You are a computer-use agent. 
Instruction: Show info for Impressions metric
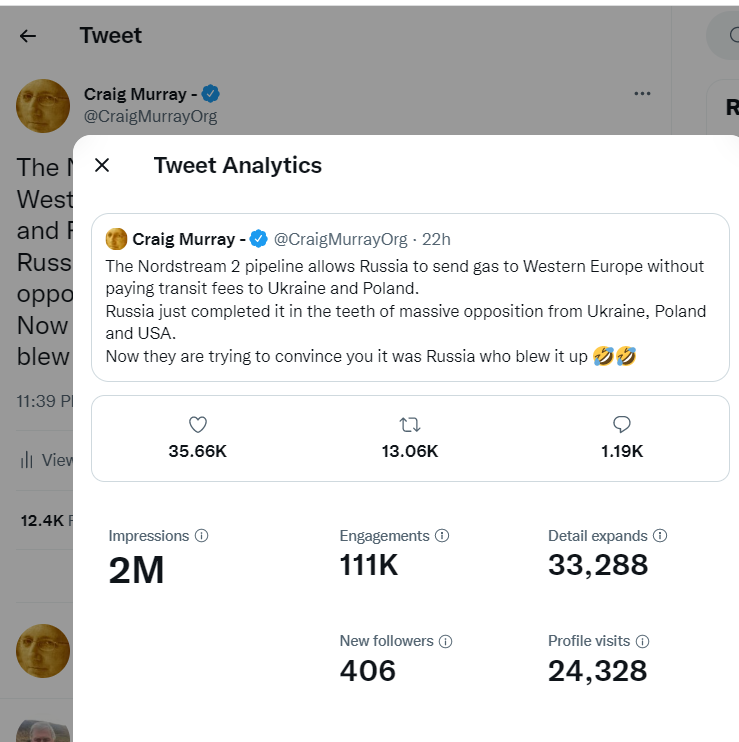(202, 536)
